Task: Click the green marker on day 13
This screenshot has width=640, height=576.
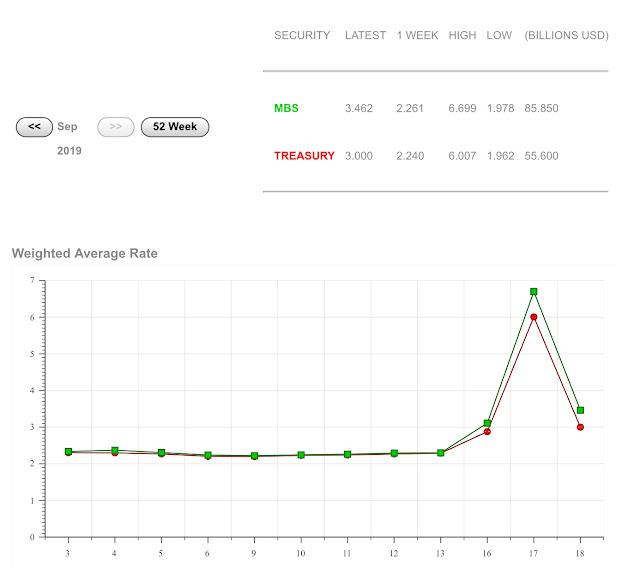Action: click(x=440, y=453)
